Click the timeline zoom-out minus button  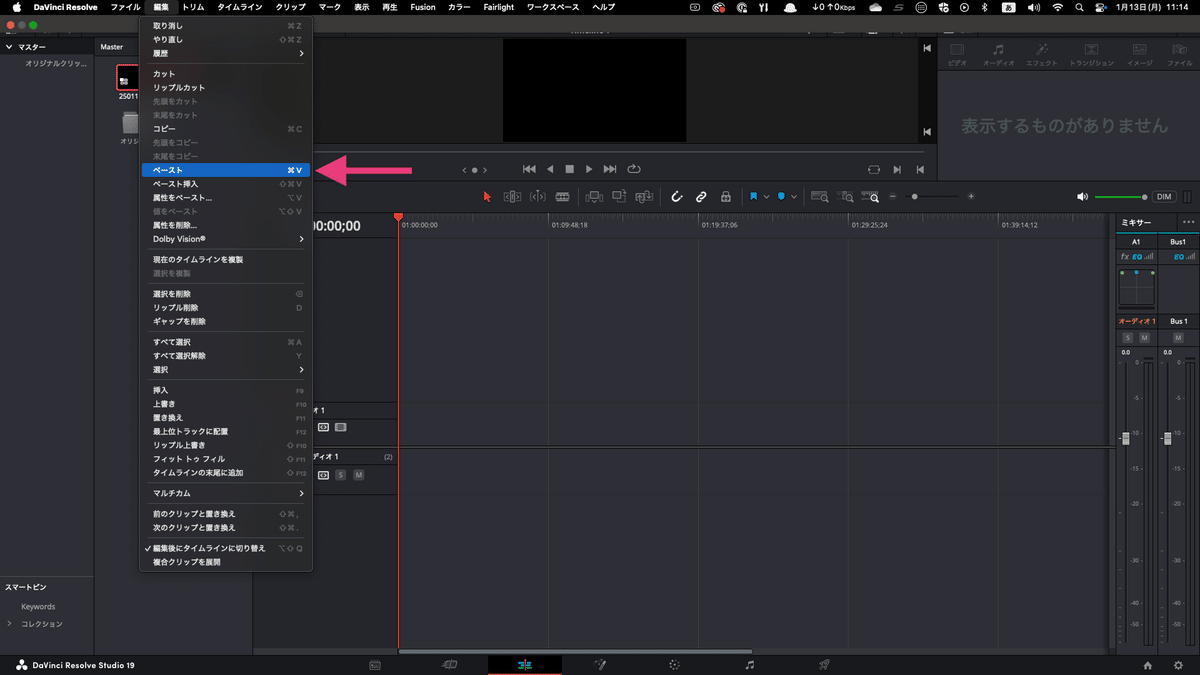tap(893, 197)
